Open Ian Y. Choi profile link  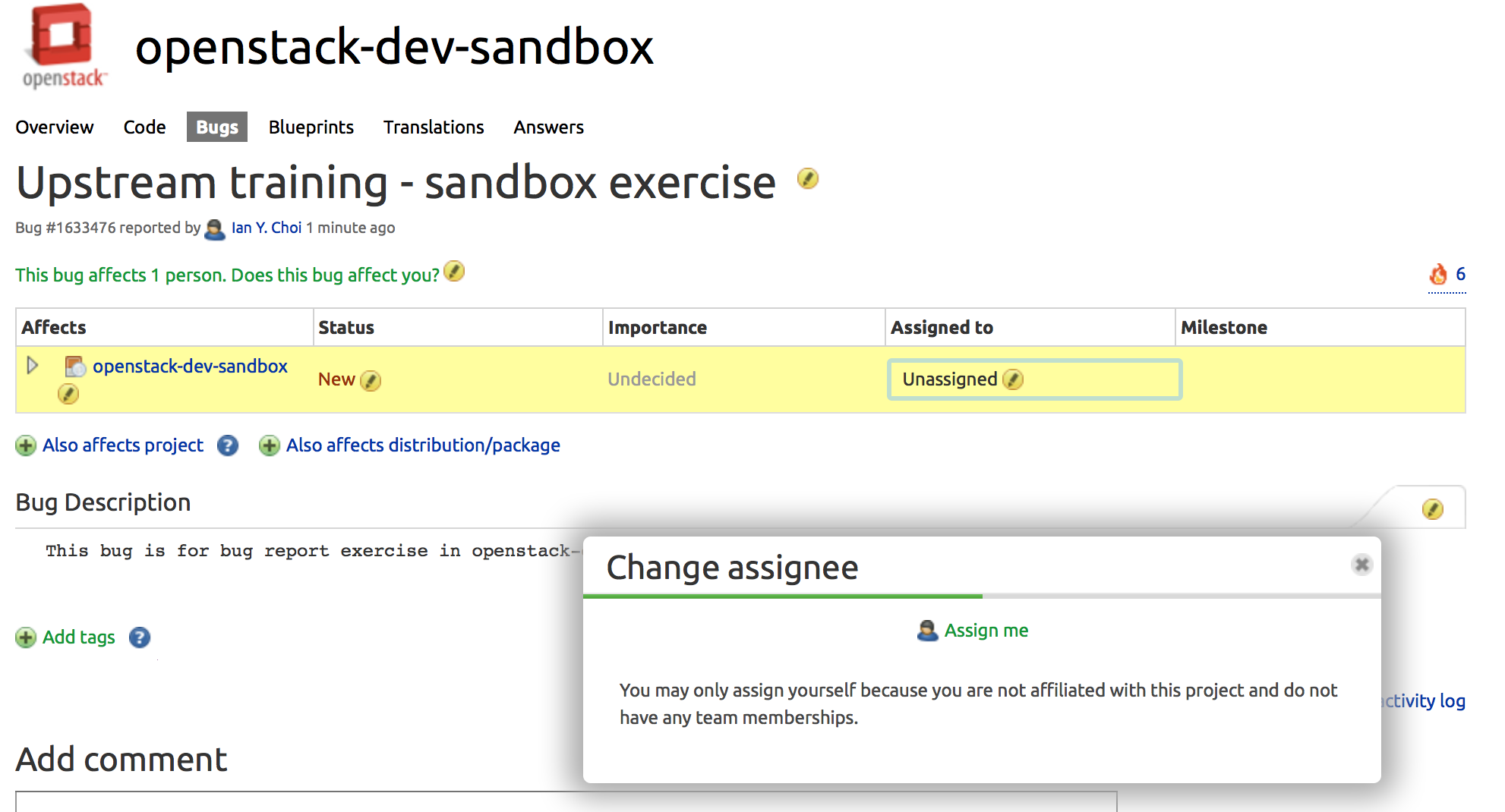pyautogui.click(x=266, y=228)
